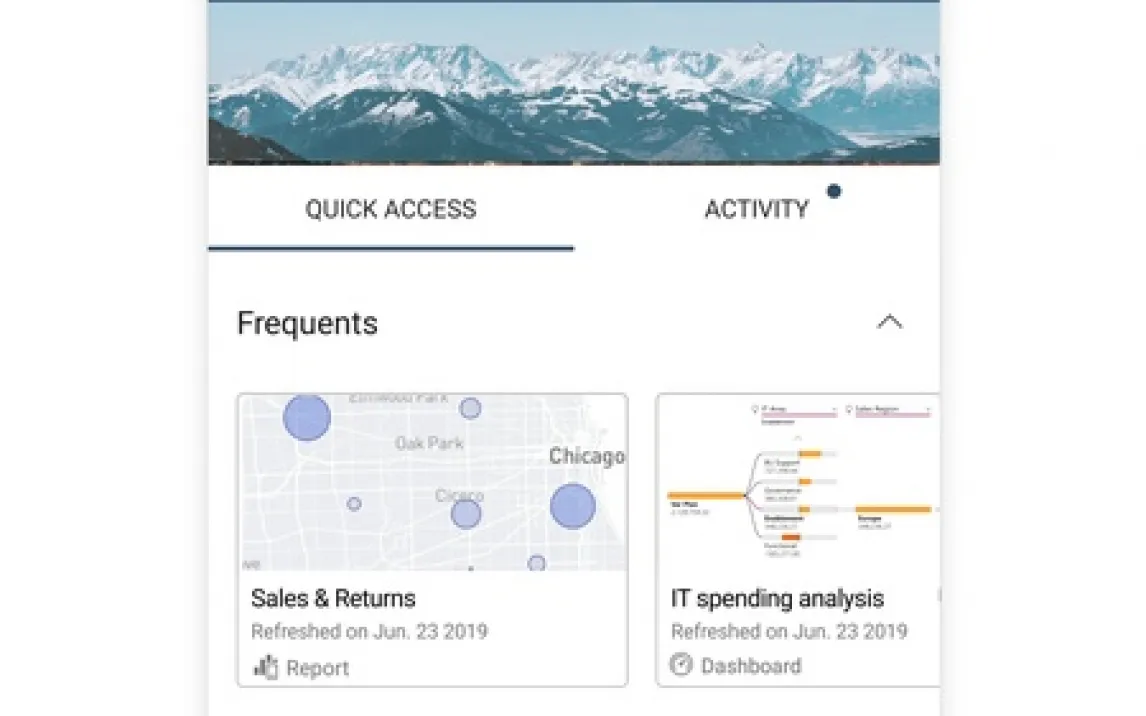1146x716 pixels.
Task: Open the Sales & Returns title link
Action: point(333,598)
